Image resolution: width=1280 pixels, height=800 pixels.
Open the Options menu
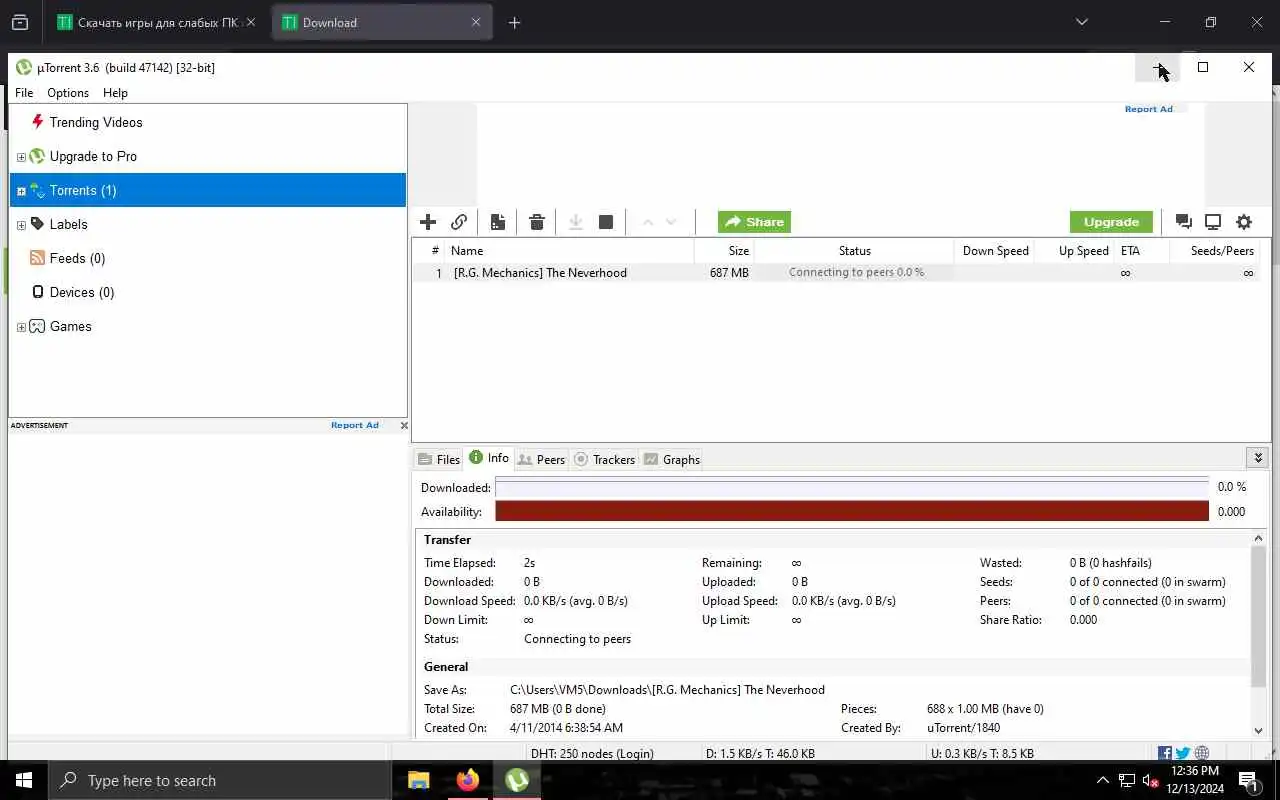[68, 92]
